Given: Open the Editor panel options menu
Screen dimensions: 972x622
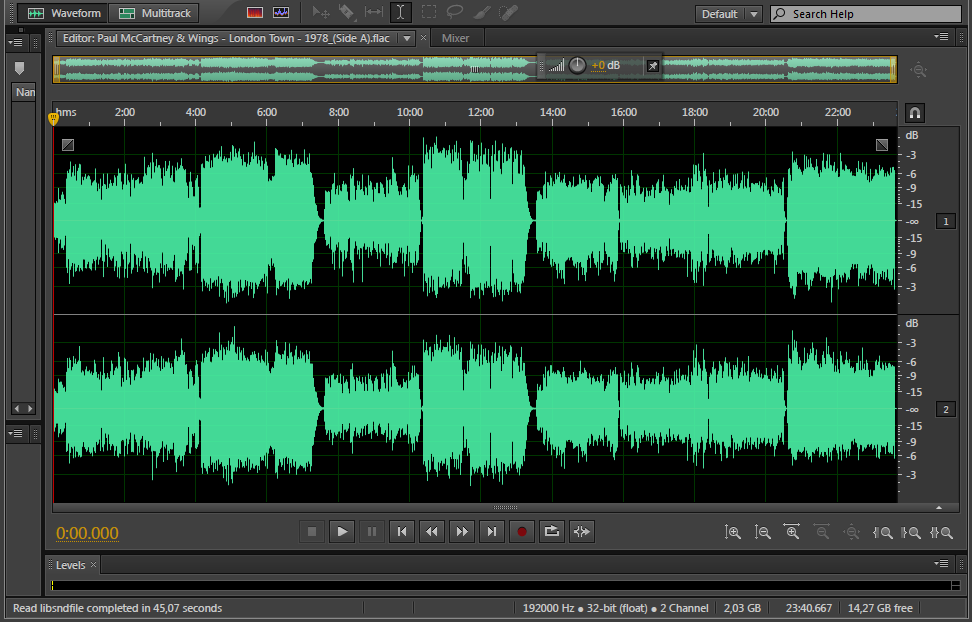Looking at the screenshot, I should (941, 37).
